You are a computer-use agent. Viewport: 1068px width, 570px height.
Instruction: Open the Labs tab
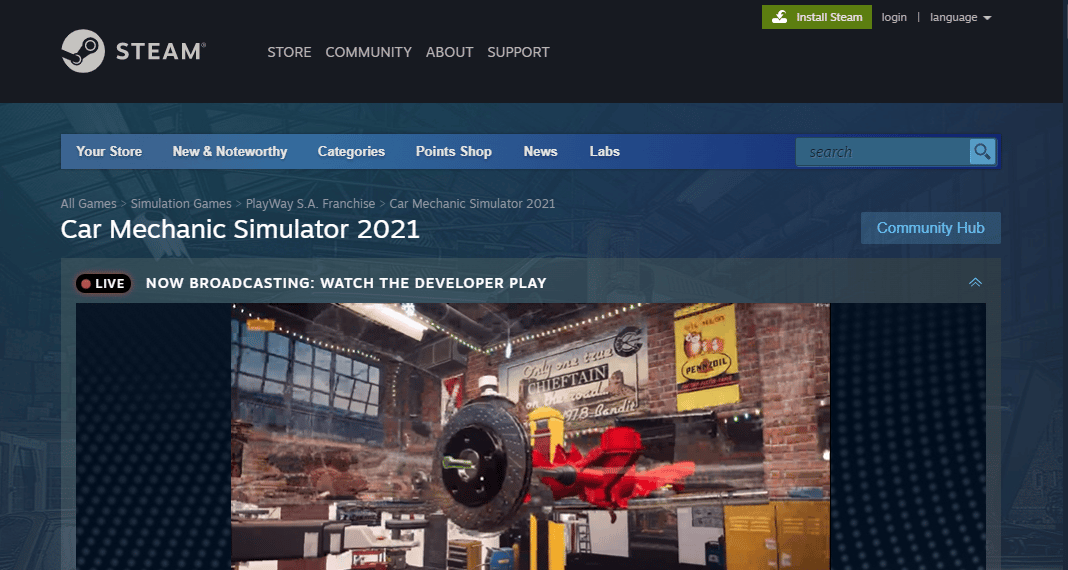(x=605, y=151)
